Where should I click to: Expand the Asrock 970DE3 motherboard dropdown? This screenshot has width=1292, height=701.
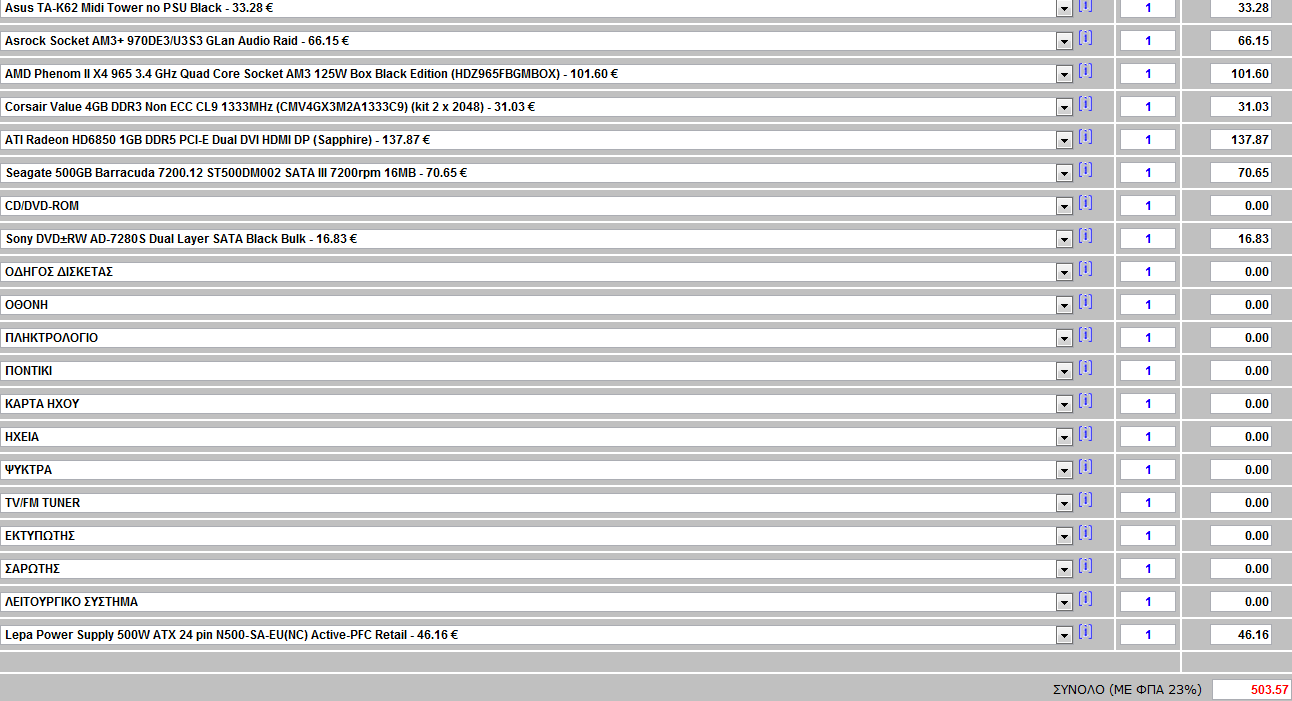1064,42
